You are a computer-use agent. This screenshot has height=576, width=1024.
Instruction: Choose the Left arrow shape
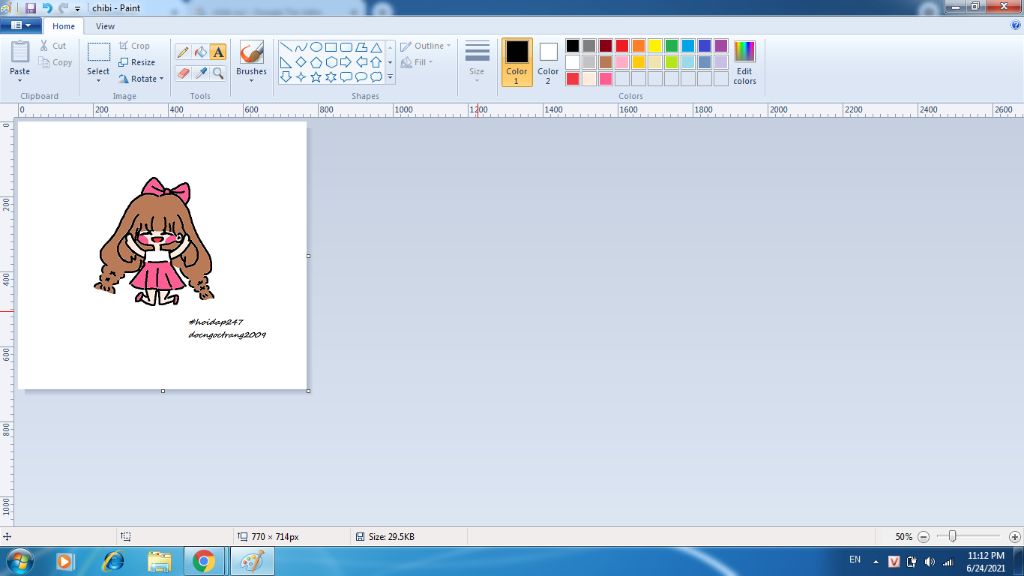[x=360, y=62]
